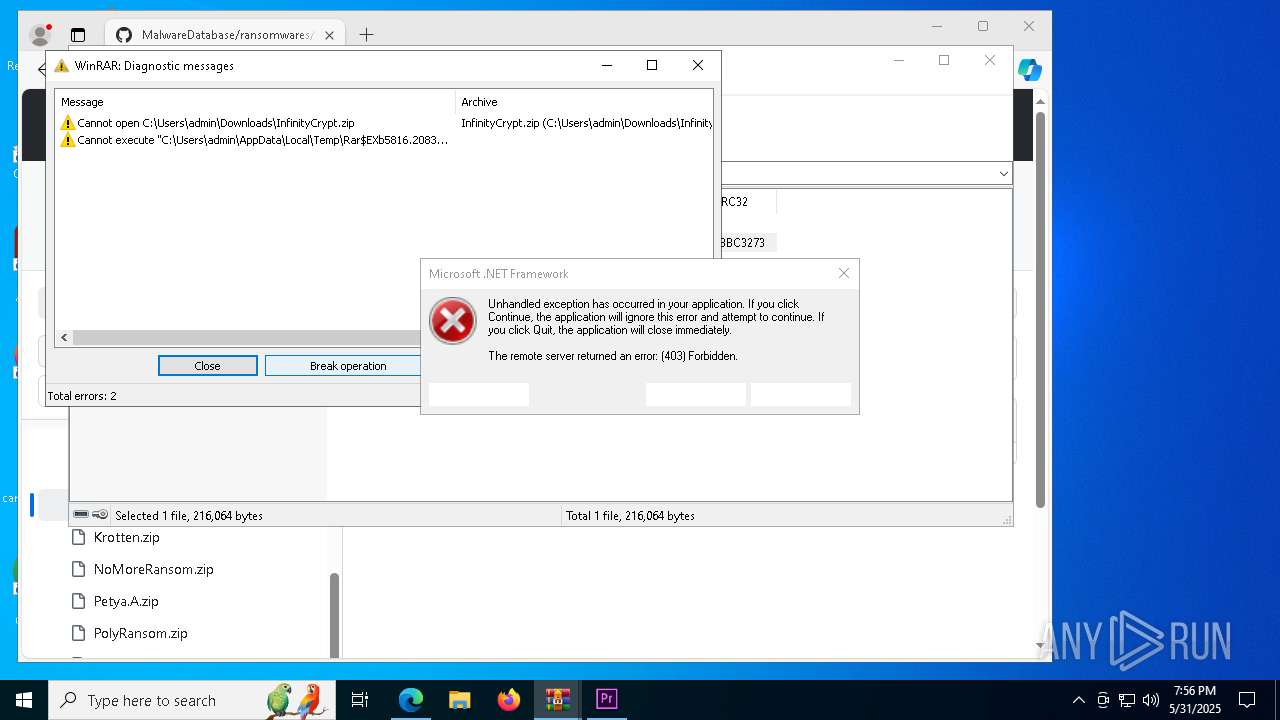The width and height of the screenshot is (1280, 720).
Task: Click the file icon next to PolyRansom.zip
Action: point(78,633)
